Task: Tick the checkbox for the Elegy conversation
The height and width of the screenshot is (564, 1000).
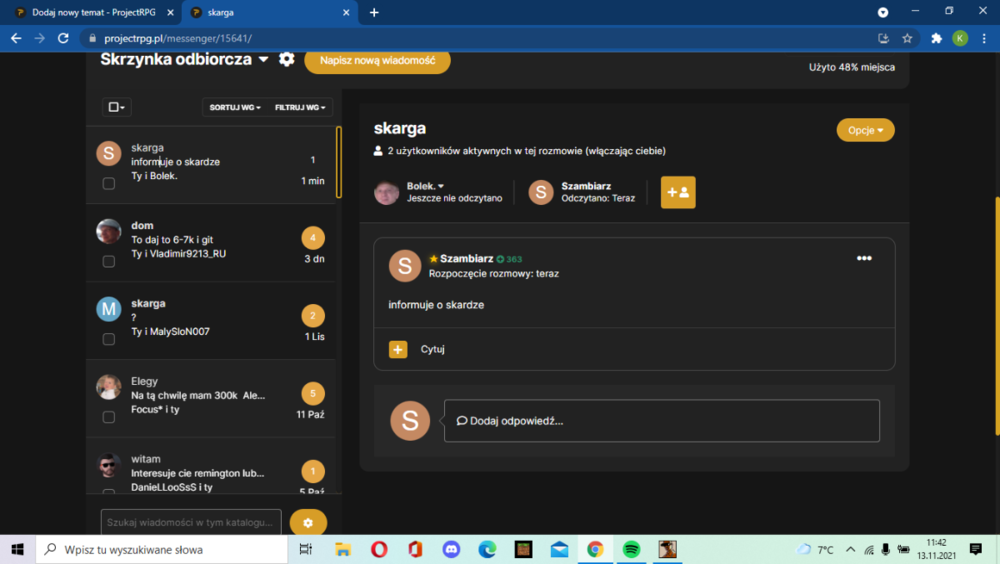Action: [109, 417]
